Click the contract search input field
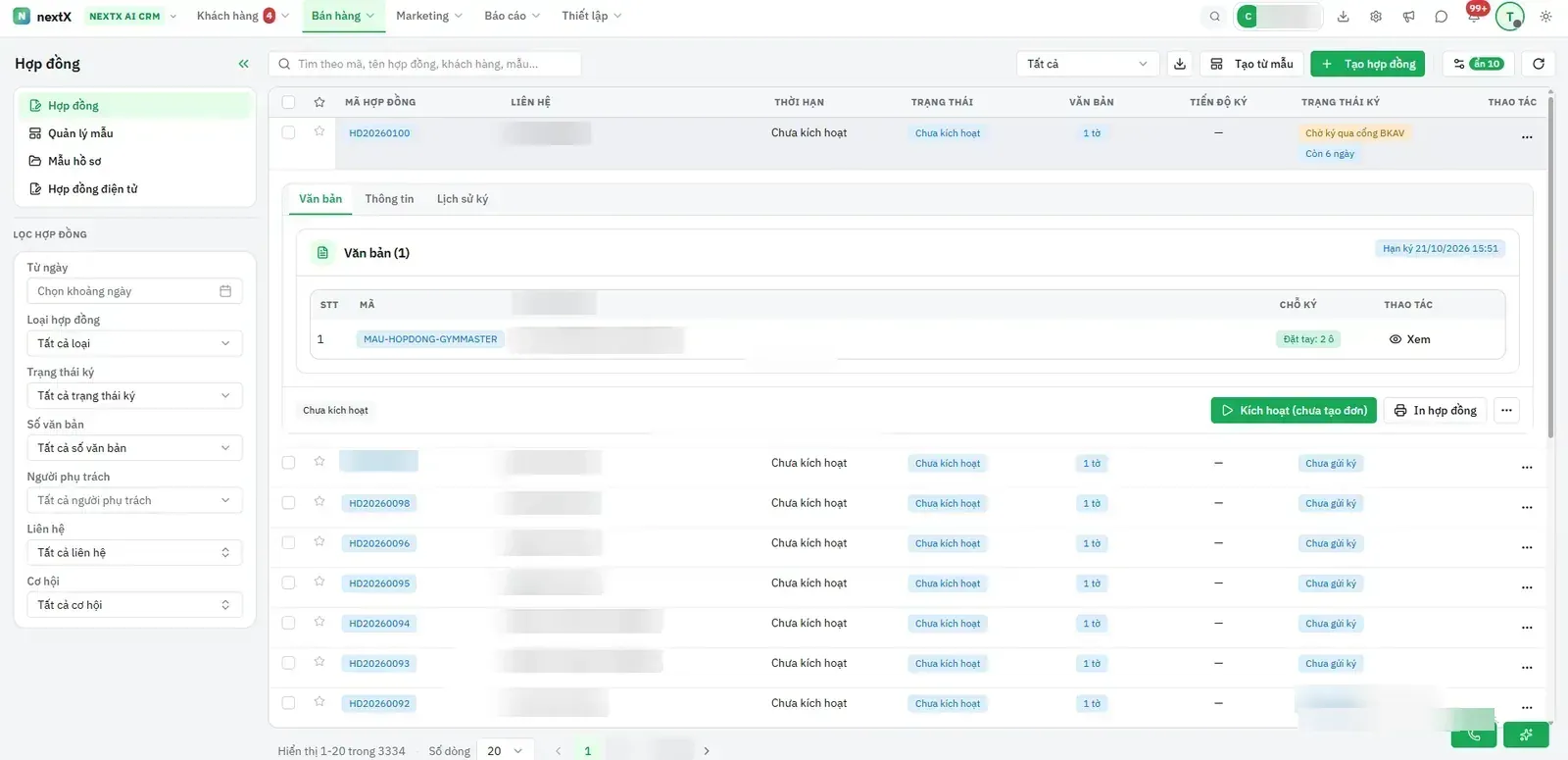This screenshot has height=760, width=1568. [425, 64]
